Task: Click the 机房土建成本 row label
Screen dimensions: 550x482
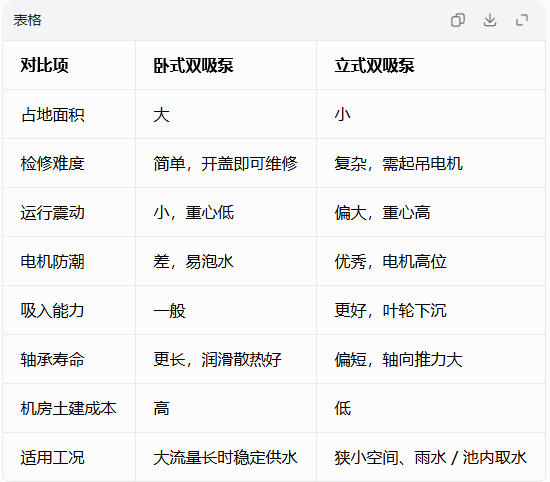Action: (x=68, y=408)
